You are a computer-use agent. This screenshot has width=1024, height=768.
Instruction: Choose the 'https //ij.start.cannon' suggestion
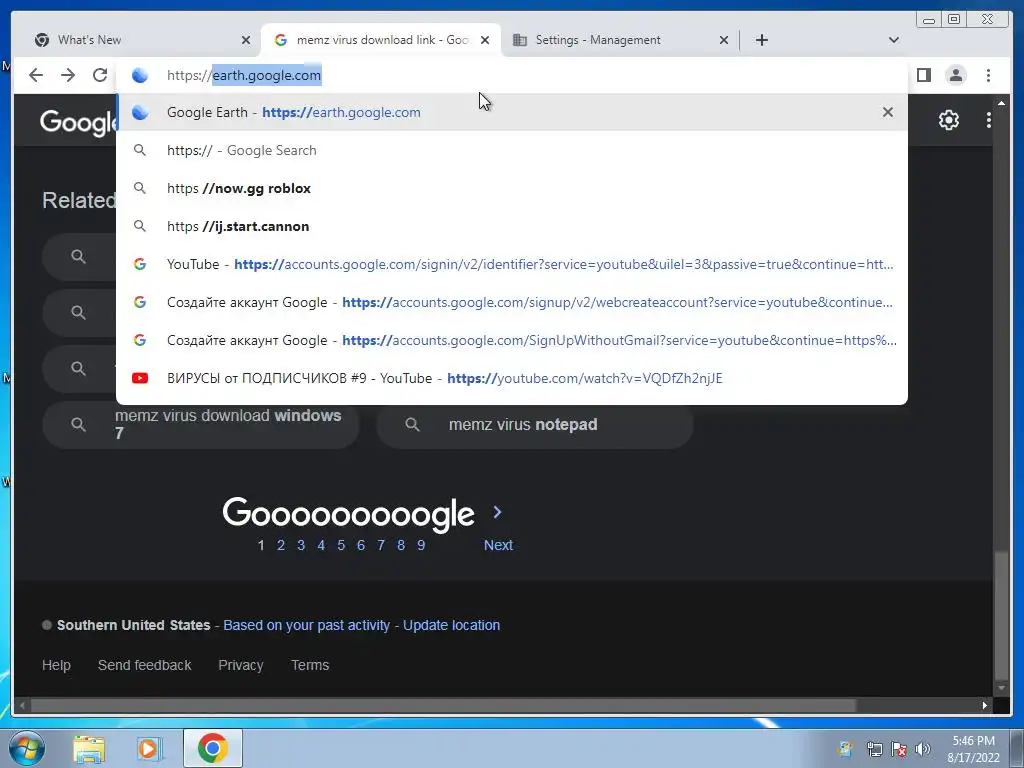click(x=511, y=226)
